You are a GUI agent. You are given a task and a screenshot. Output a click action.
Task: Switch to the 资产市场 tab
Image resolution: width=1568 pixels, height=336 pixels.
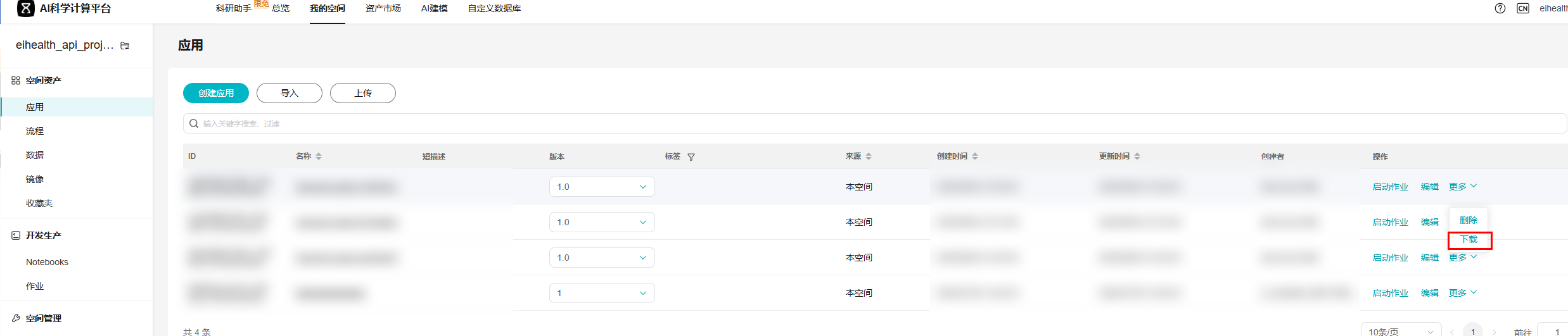(383, 8)
